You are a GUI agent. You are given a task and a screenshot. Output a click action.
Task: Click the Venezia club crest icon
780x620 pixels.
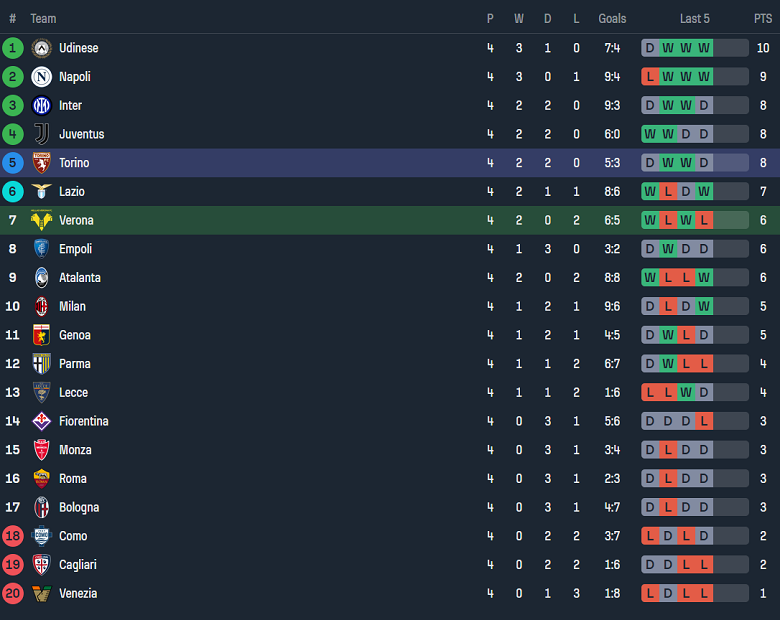[41, 594]
